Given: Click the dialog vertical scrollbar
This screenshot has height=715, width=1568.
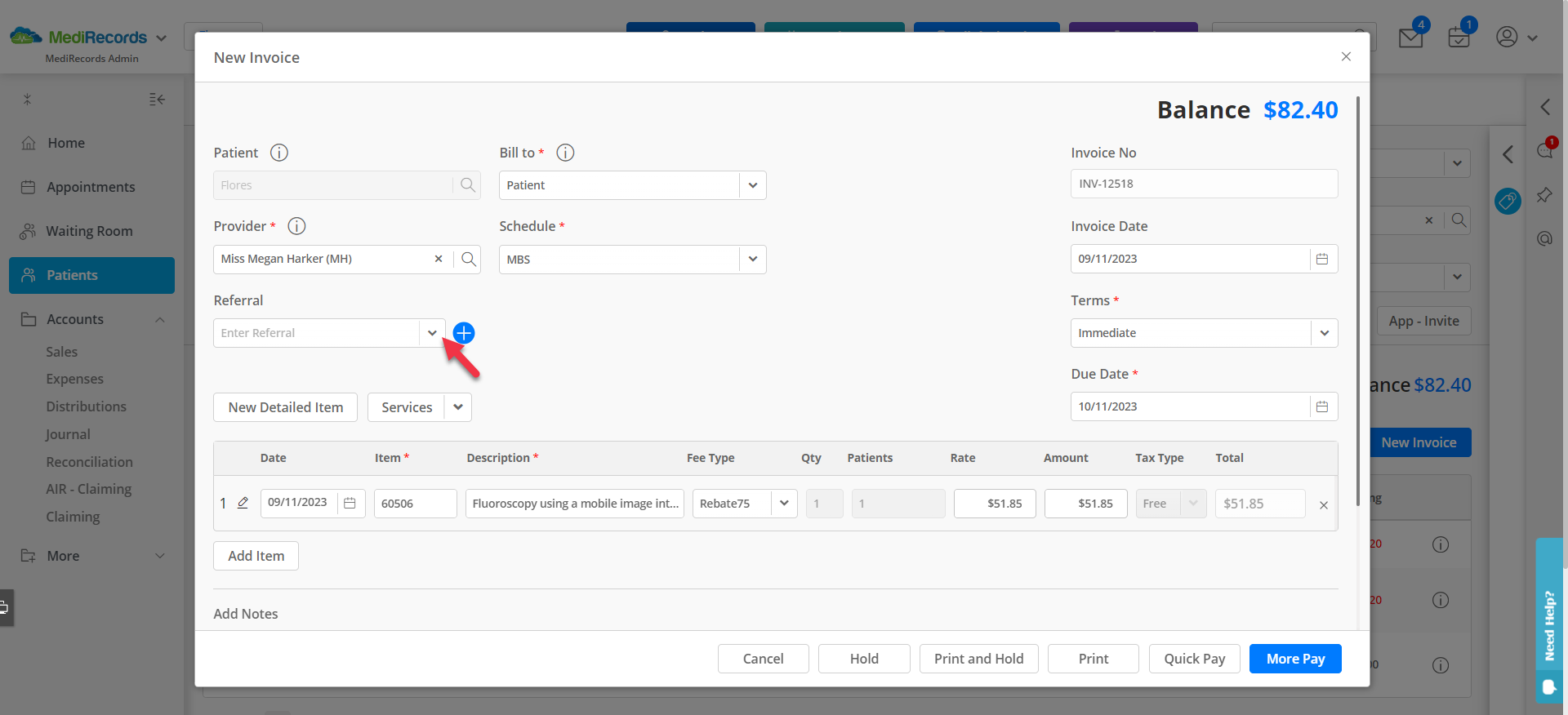Looking at the screenshot, I should [x=1358, y=302].
